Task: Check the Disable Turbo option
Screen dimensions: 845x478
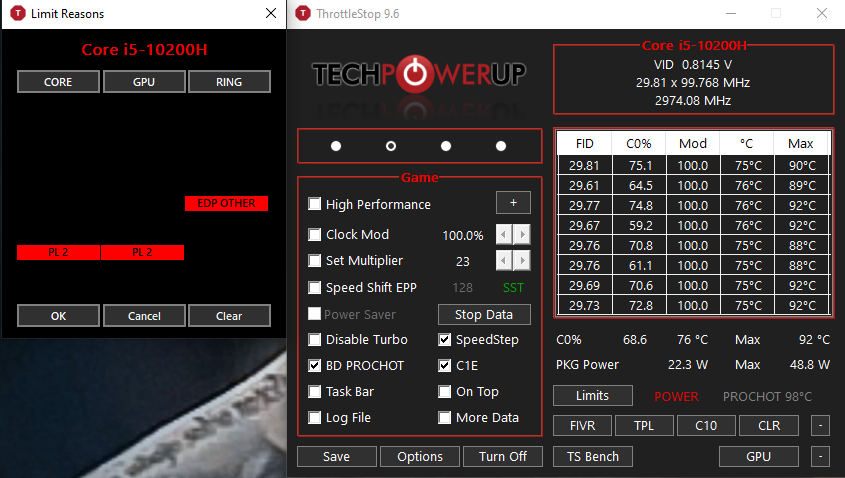Action: (x=314, y=340)
